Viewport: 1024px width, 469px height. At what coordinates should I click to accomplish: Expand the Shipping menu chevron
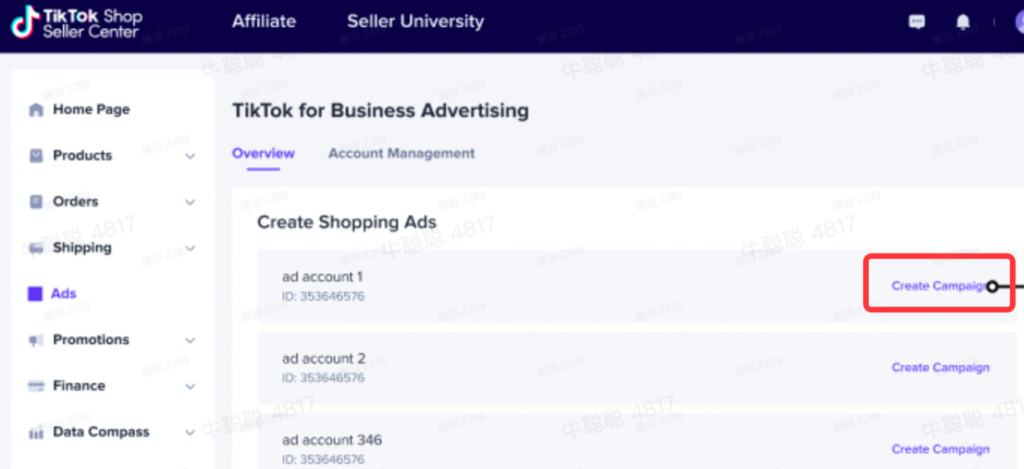[x=190, y=248]
